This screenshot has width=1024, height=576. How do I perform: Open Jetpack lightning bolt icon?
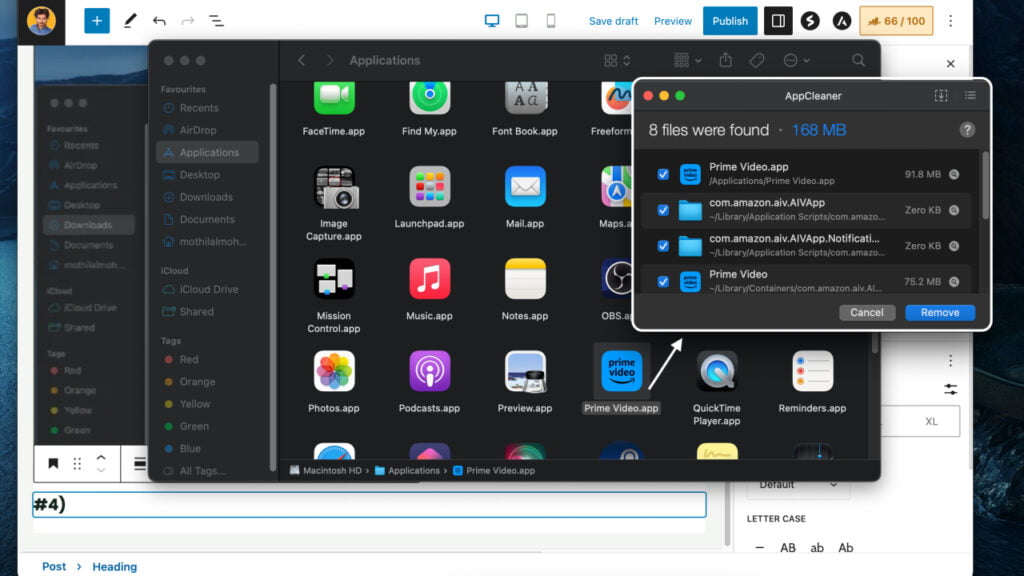click(x=810, y=21)
